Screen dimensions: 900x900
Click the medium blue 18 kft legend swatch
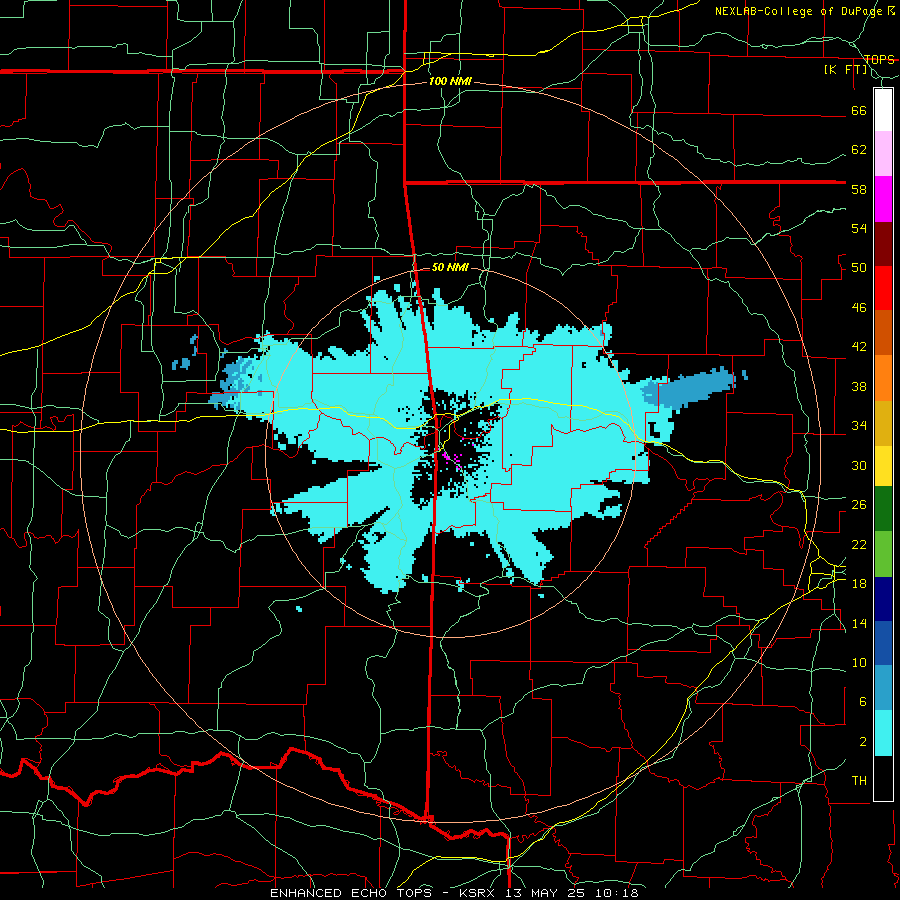coord(883,643)
